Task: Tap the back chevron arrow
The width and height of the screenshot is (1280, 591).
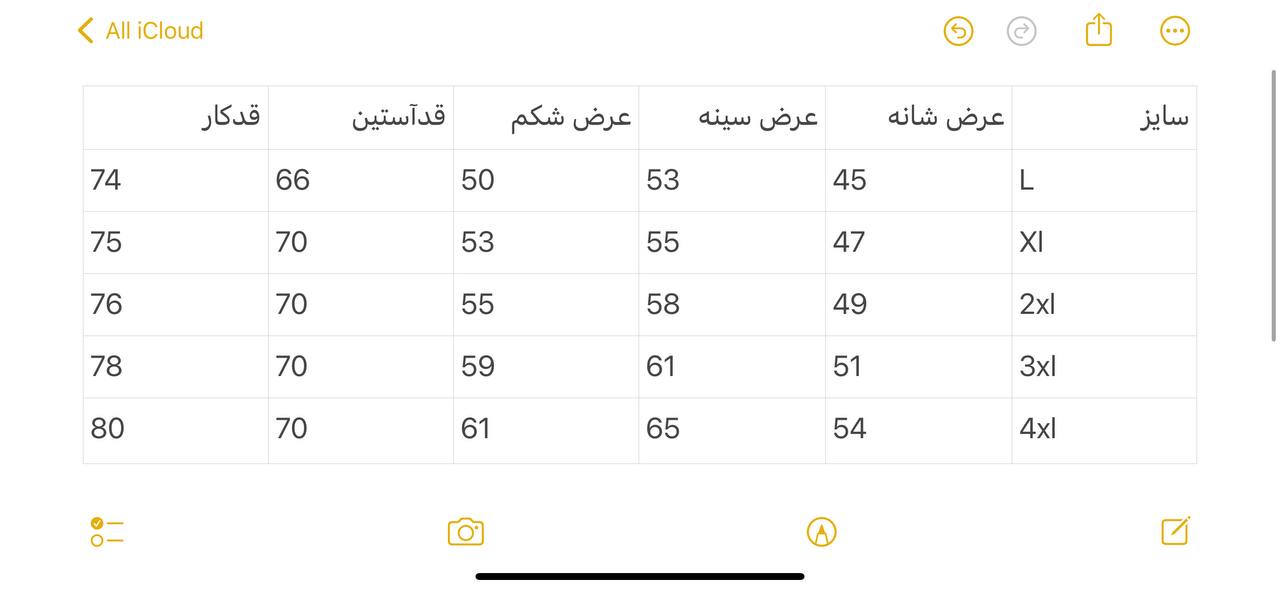Action: click(85, 31)
